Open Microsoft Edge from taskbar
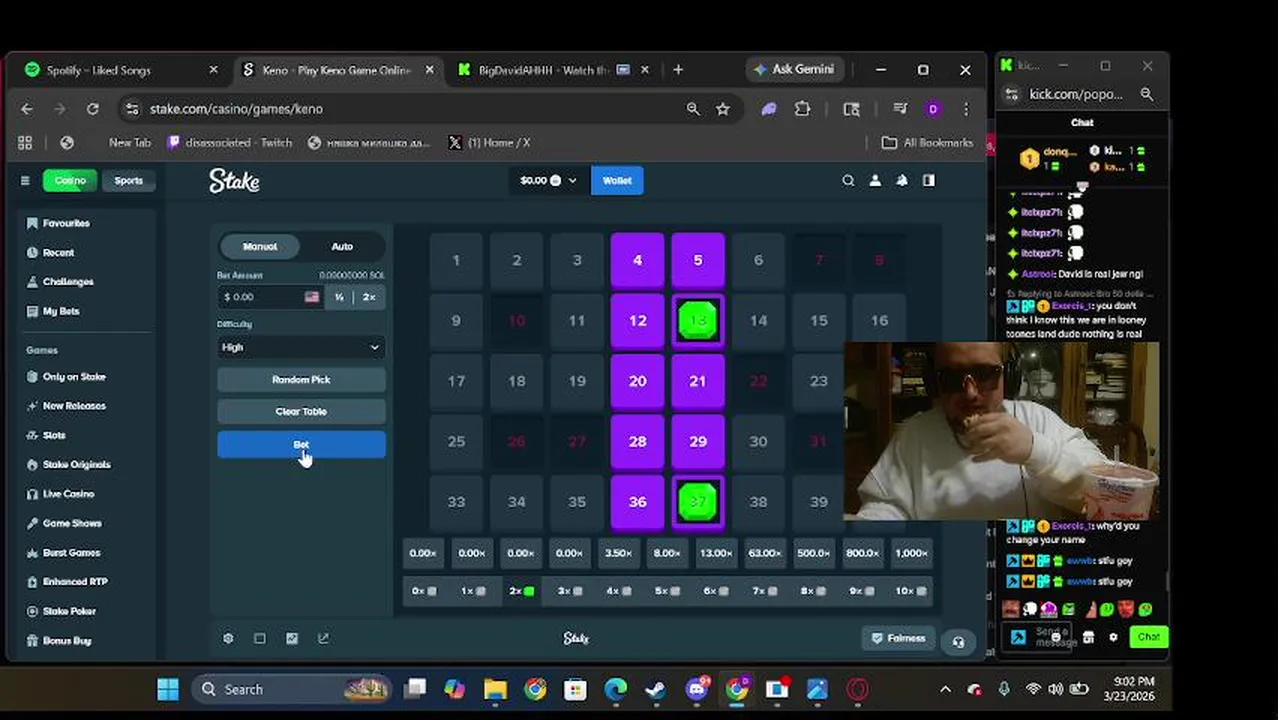The width and height of the screenshot is (1278, 720). point(616,689)
